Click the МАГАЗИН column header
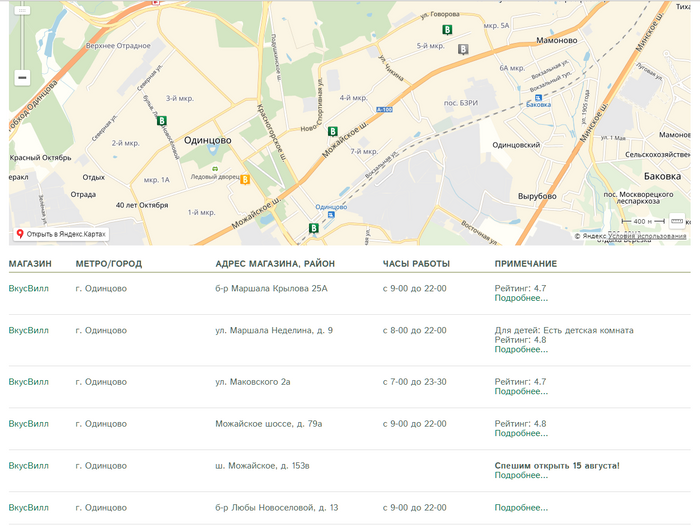Screen dimensions: 700x526 (30, 264)
